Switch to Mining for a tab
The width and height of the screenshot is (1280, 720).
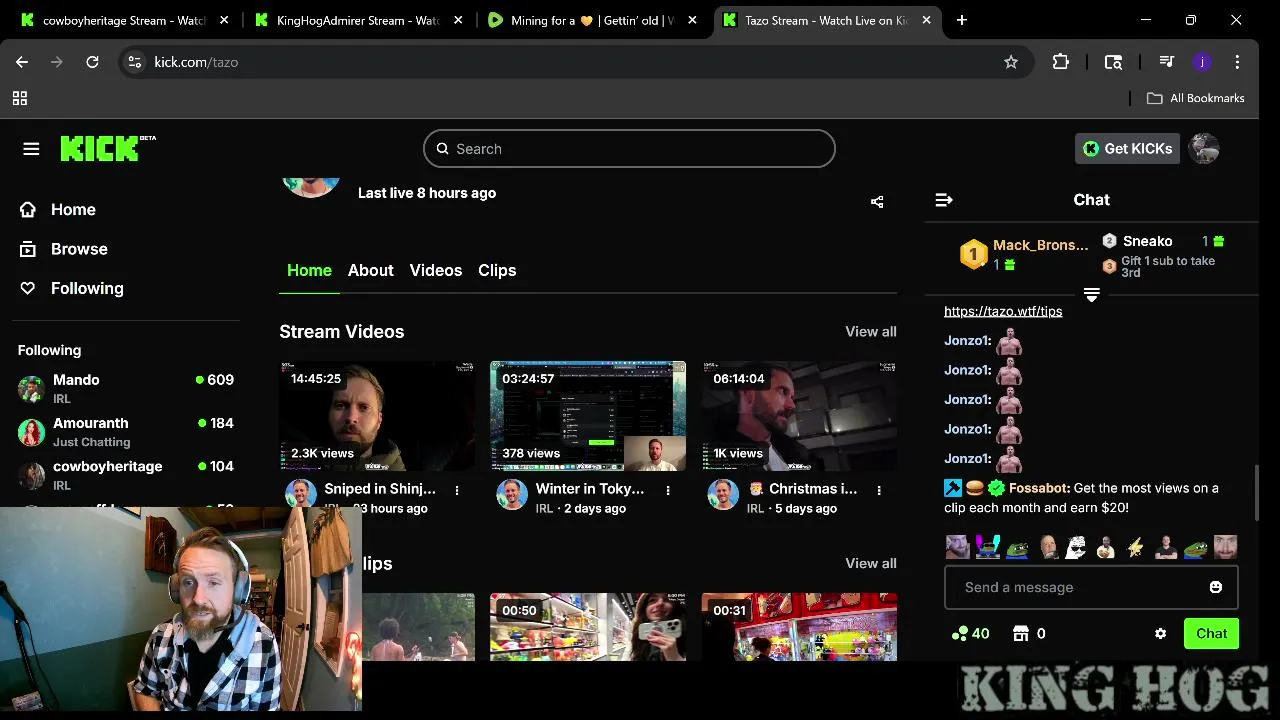point(593,20)
